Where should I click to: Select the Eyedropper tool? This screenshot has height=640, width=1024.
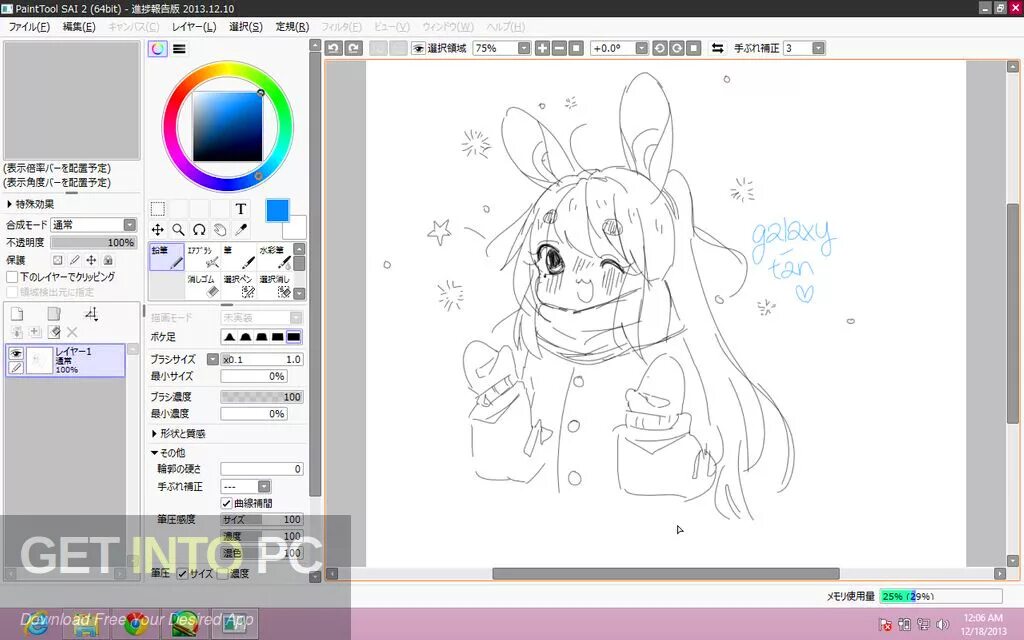click(241, 230)
